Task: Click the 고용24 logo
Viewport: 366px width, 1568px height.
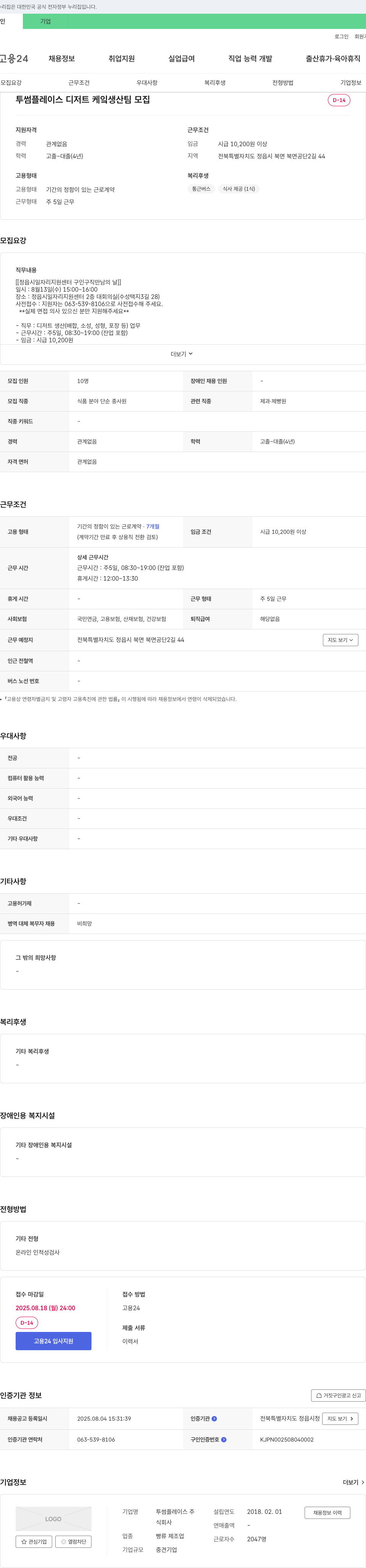Action: tap(13, 58)
